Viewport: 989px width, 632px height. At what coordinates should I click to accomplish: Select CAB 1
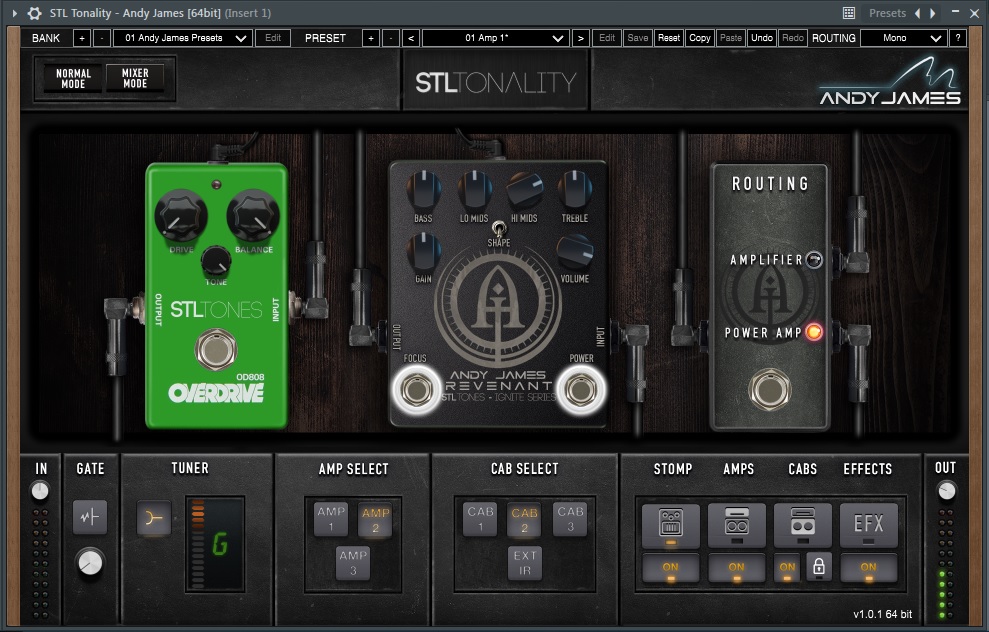480,518
